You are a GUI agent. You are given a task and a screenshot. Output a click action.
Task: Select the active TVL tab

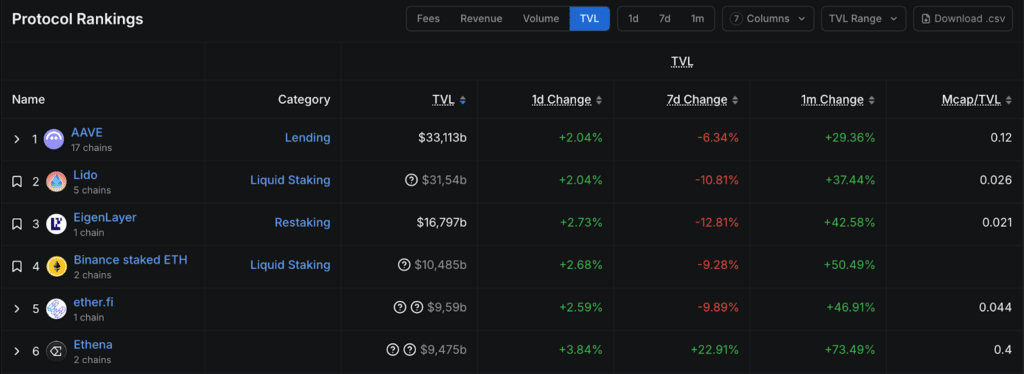click(x=590, y=19)
